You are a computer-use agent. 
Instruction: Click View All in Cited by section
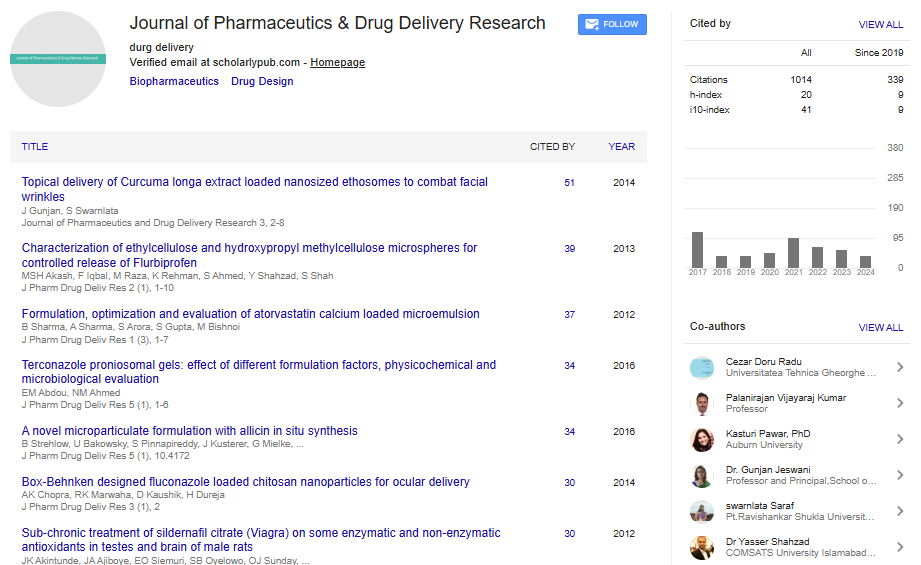pos(880,24)
